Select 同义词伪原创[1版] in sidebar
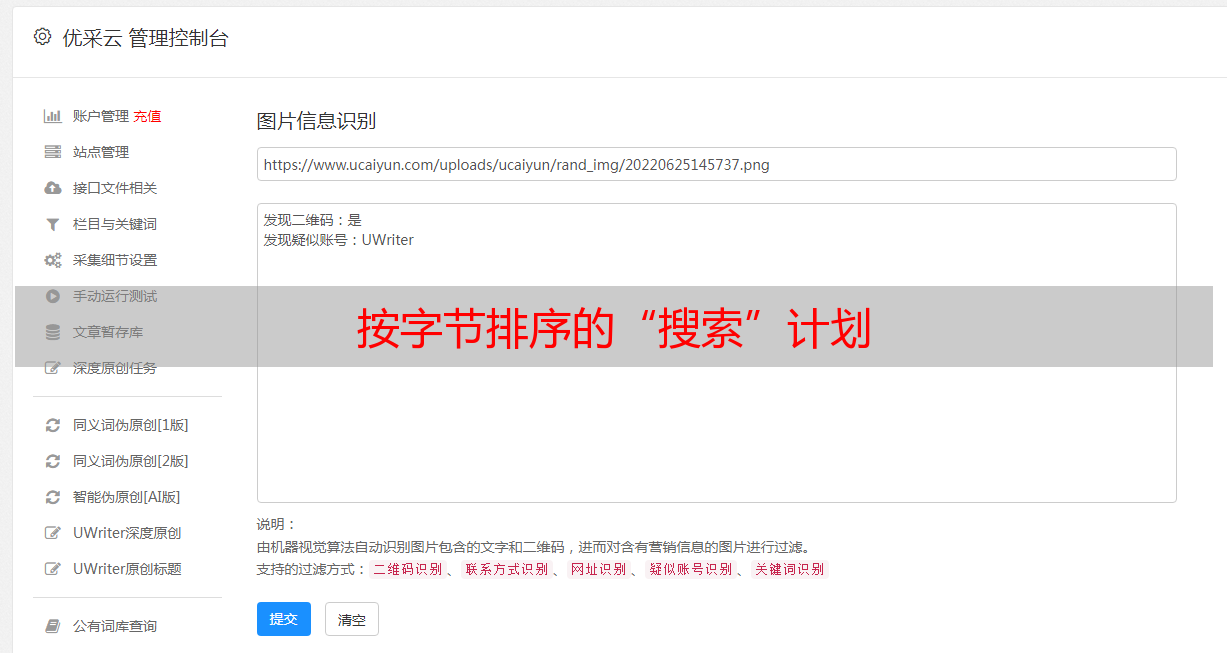Screen dimensions: 1227x653 click(131, 425)
